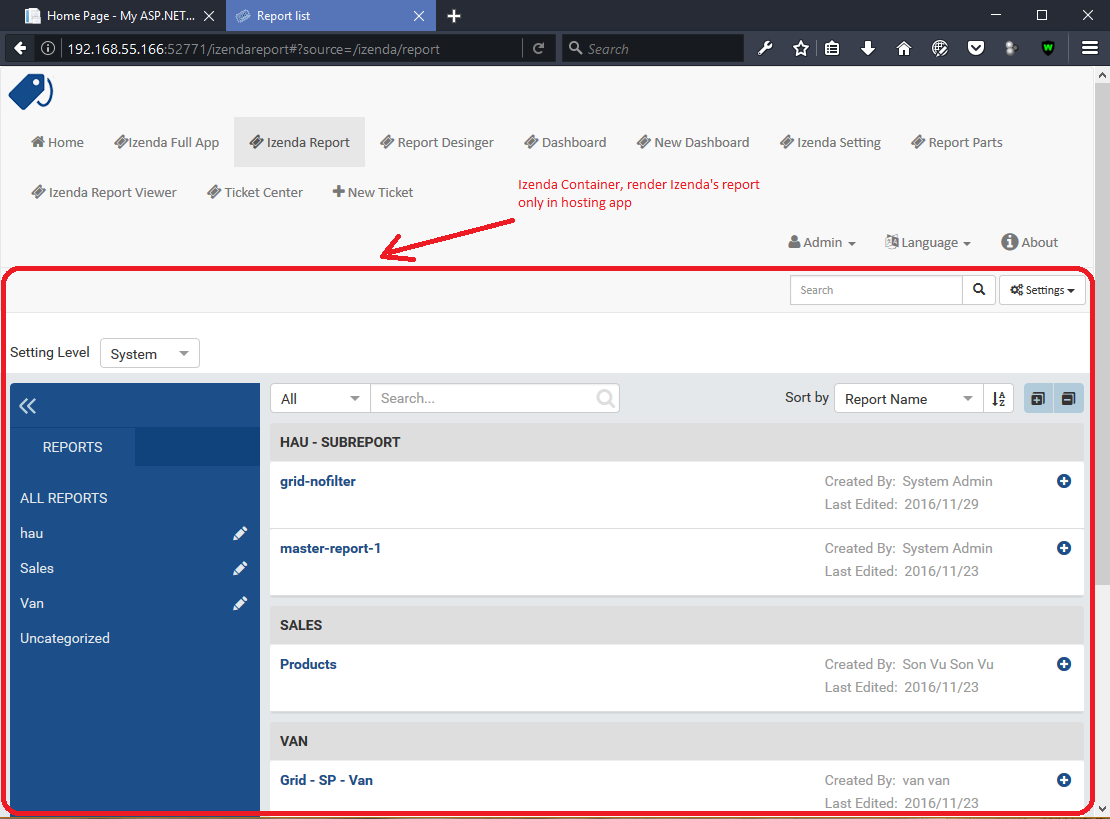1110x819 pixels.
Task: Select ALL REPORTS in sidebar
Action: click(x=64, y=498)
